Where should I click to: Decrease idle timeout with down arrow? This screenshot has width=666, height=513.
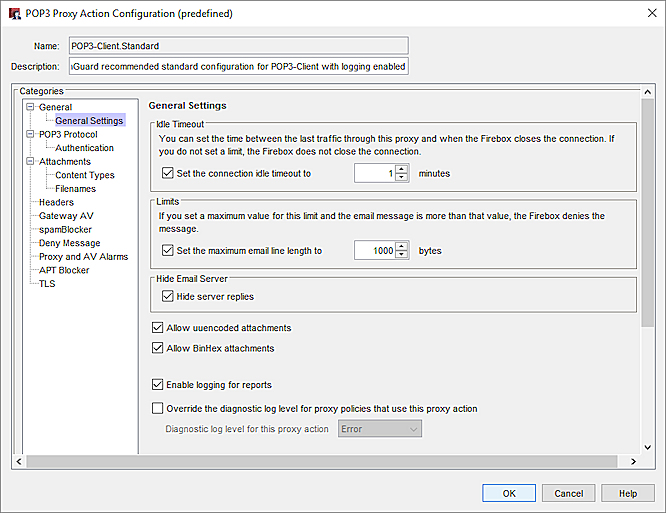click(401, 178)
